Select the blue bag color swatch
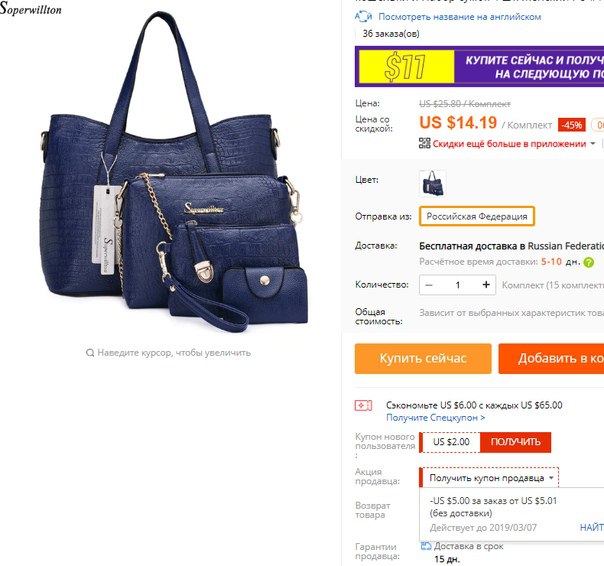The height and width of the screenshot is (566, 604). click(x=432, y=183)
